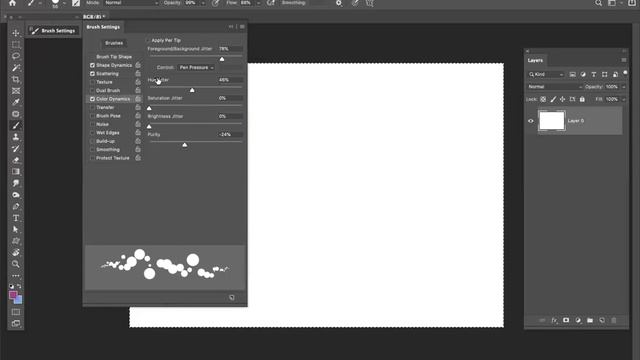Open Brush Pose settings section
This screenshot has width=640, height=360.
point(108,116)
